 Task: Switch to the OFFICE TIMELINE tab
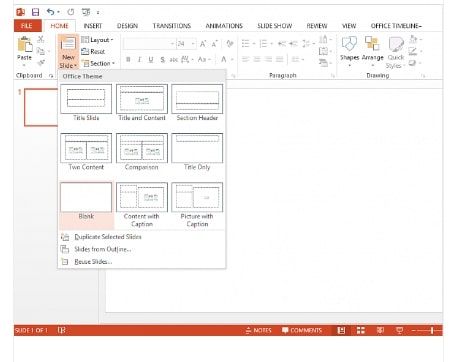click(396, 26)
